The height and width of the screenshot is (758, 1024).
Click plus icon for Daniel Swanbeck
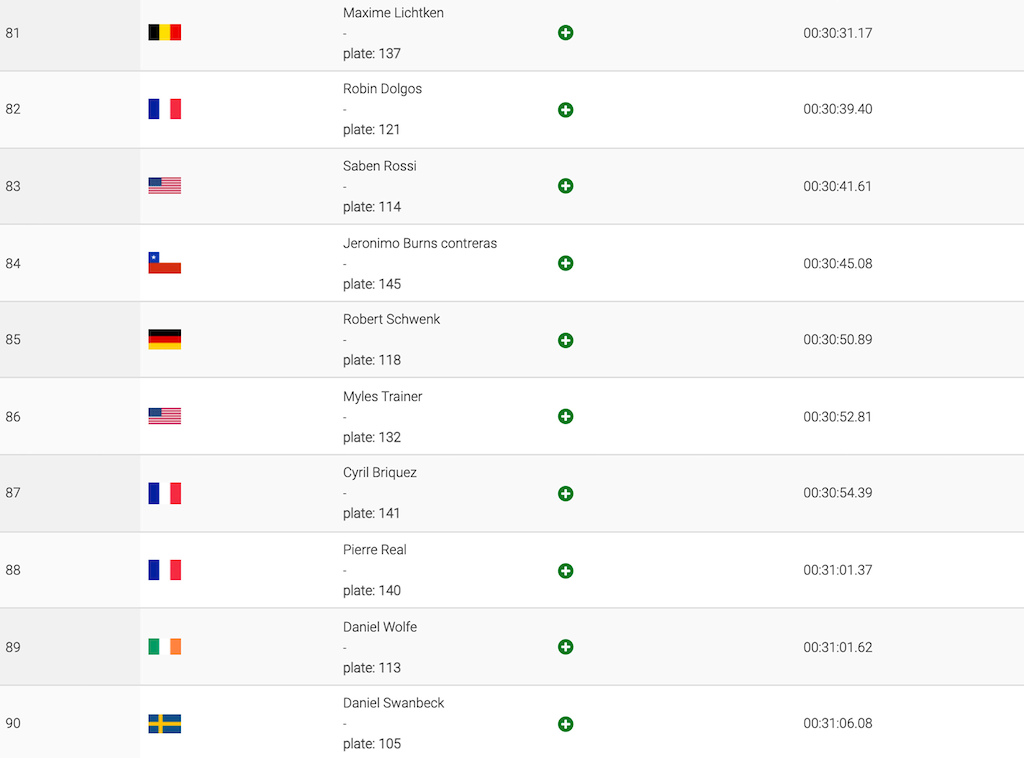(x=566, y=724)
